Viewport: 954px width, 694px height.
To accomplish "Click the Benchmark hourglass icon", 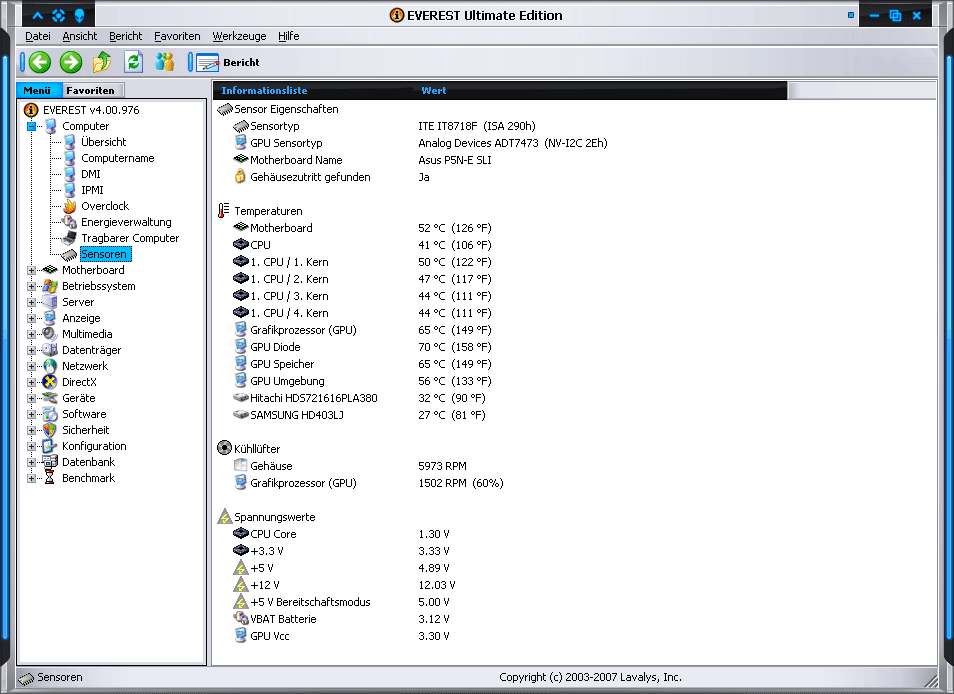I will tap(50, 478).
